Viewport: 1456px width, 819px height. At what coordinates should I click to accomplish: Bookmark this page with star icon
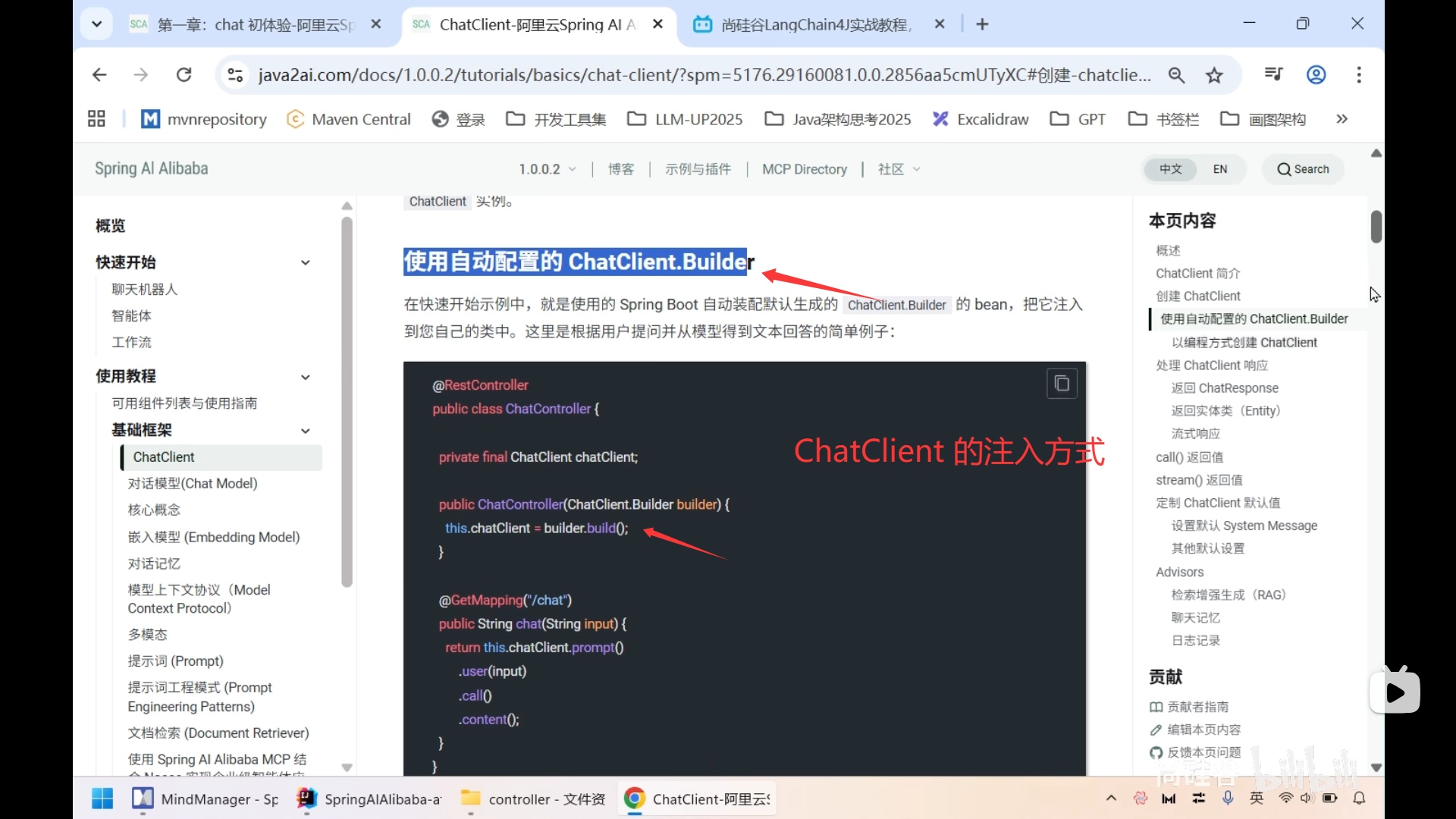[1214, 75]
